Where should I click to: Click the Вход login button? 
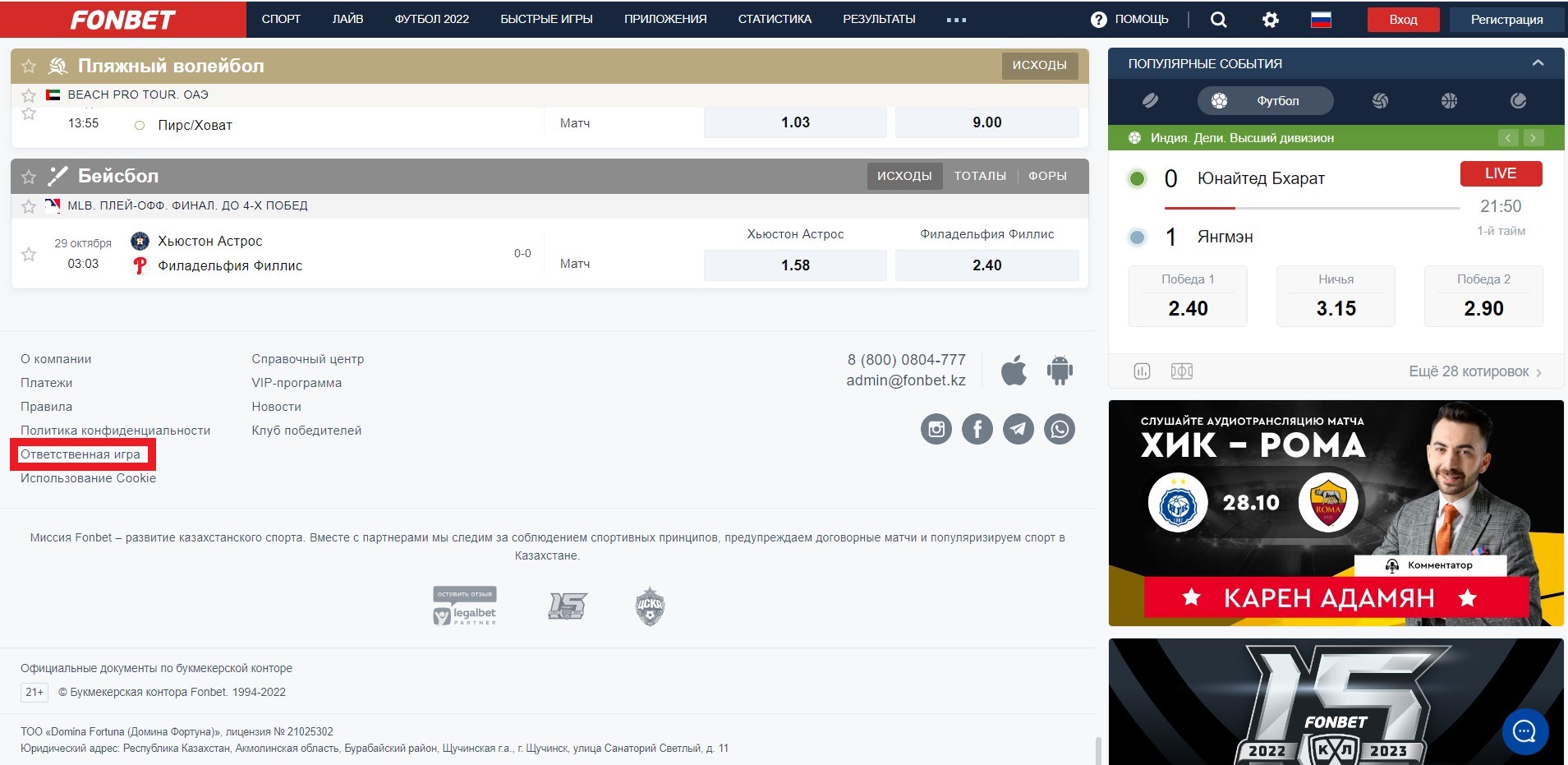(1403, 20)
